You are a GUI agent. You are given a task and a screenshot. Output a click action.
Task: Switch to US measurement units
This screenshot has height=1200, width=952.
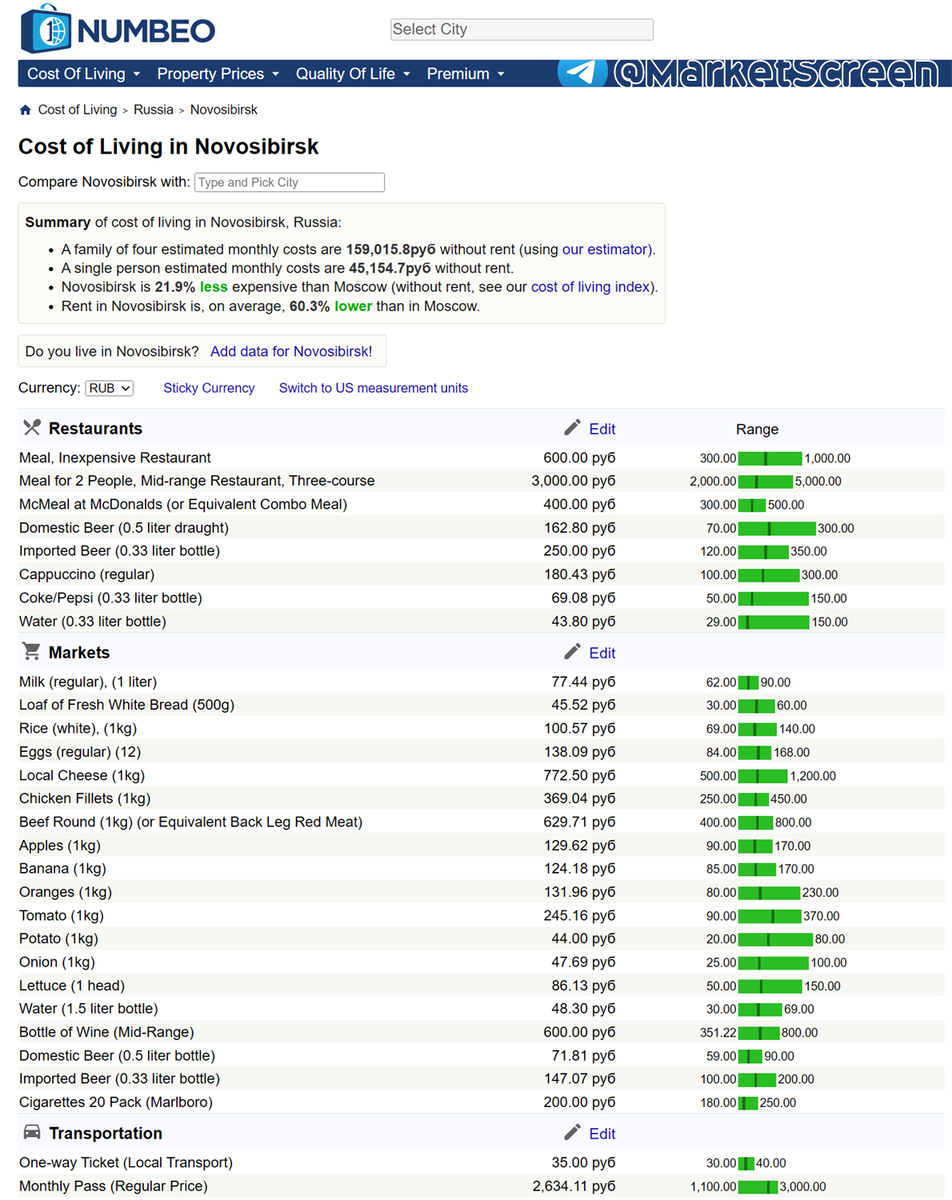373,388
